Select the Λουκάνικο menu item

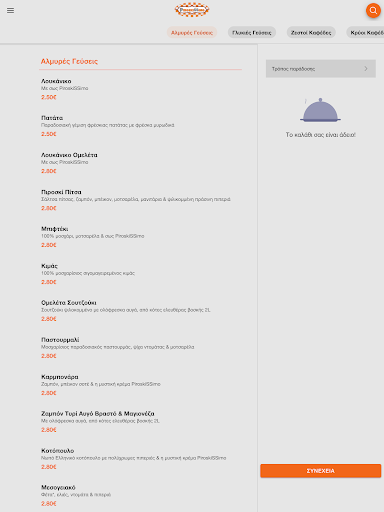[x=140, y=89]
